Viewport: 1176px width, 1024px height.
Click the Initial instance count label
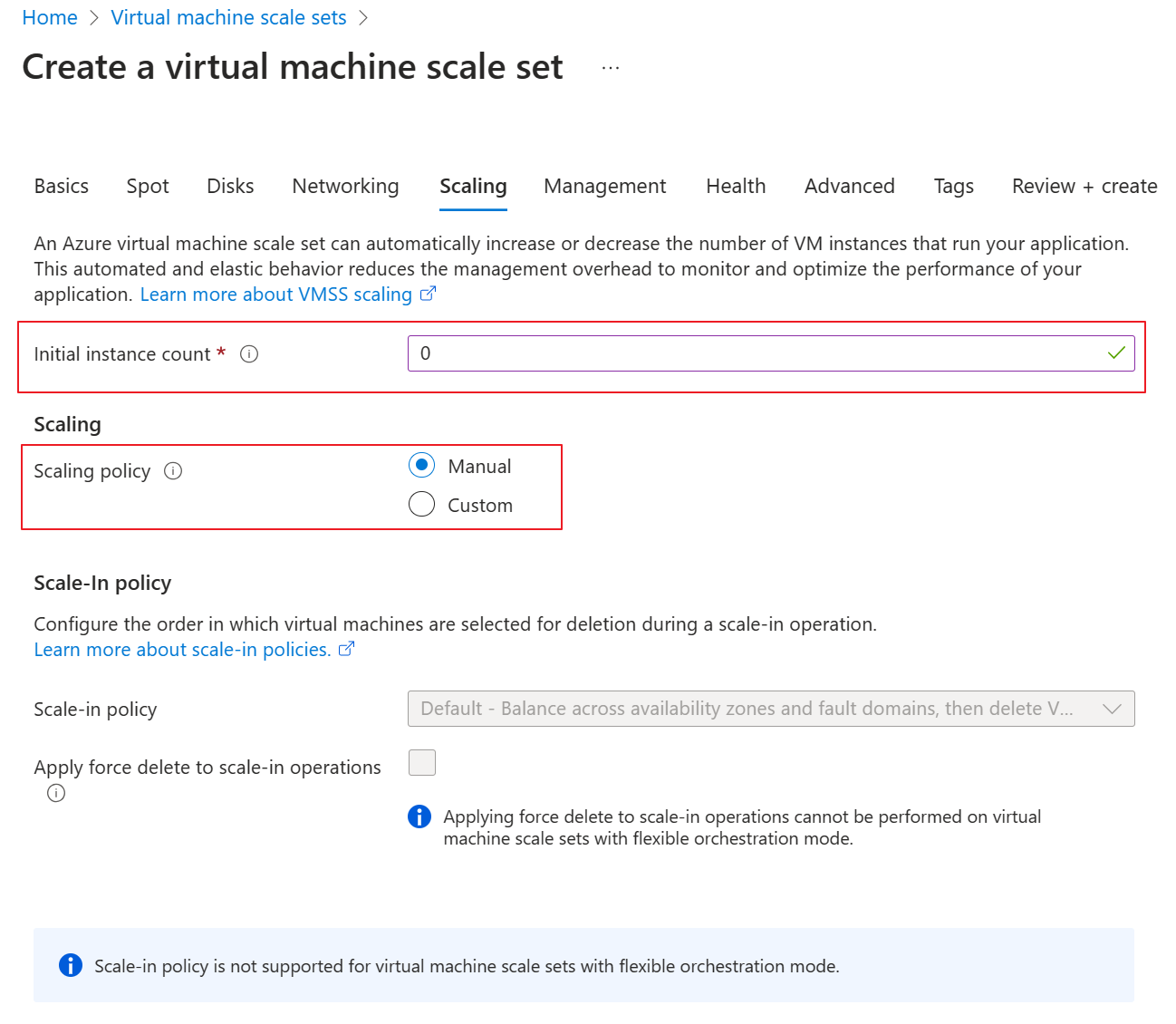(x=122, y=354)
